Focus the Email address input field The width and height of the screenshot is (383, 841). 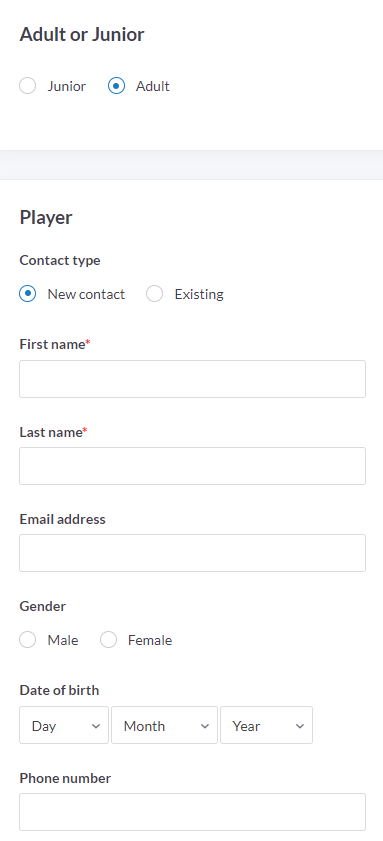[x=193, y=553]
